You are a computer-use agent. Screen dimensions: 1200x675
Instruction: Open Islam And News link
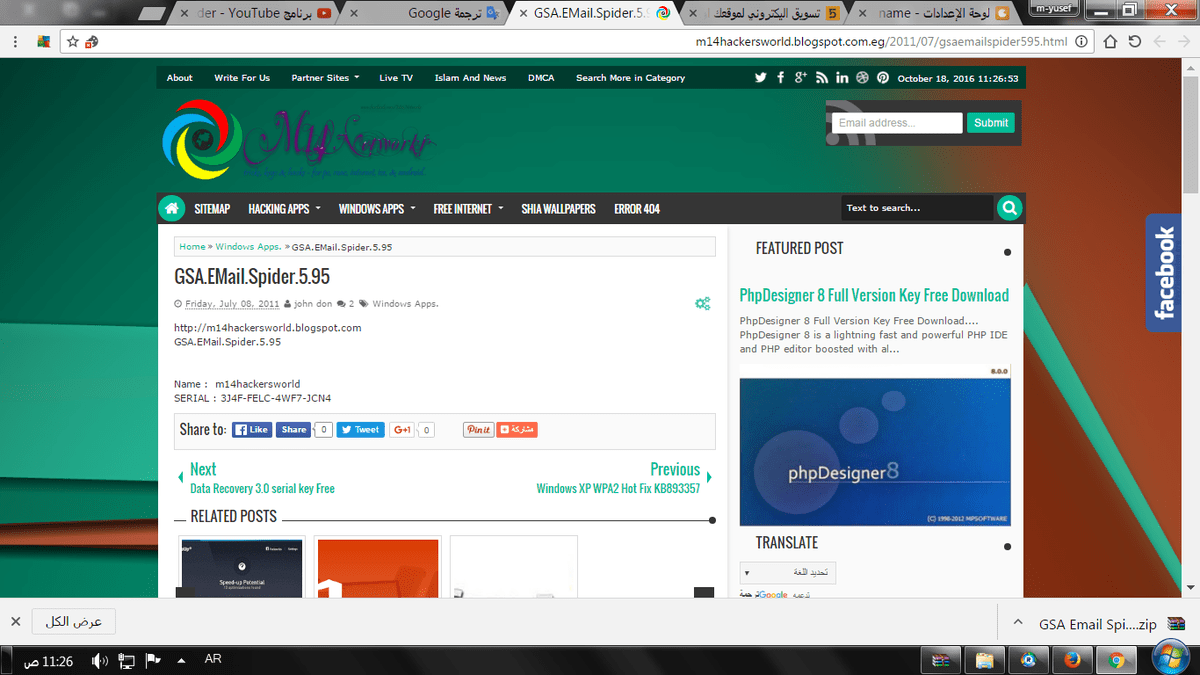(x=470, y=78)
